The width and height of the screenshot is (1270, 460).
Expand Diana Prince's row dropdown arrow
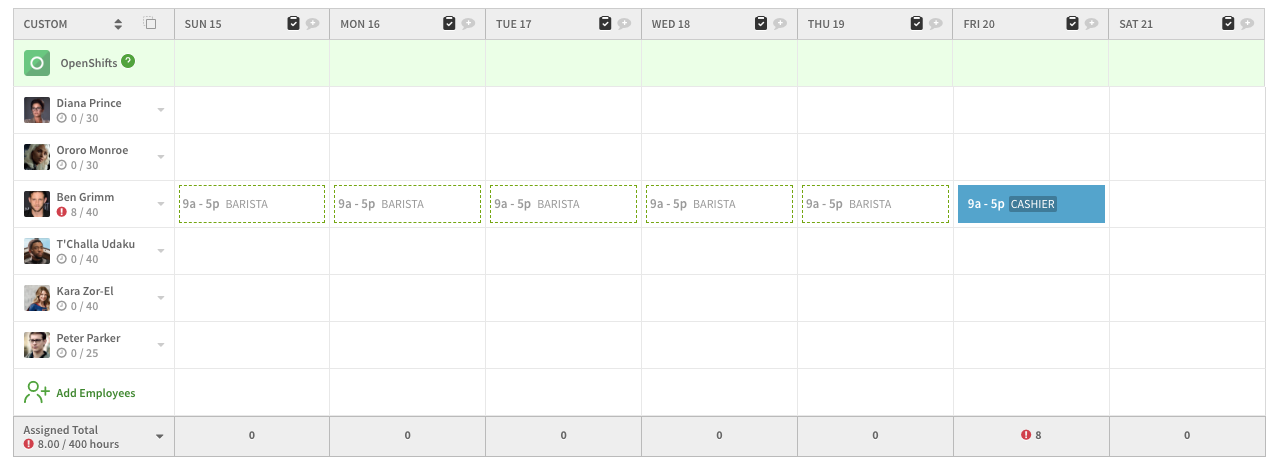(x=160, y=110)
